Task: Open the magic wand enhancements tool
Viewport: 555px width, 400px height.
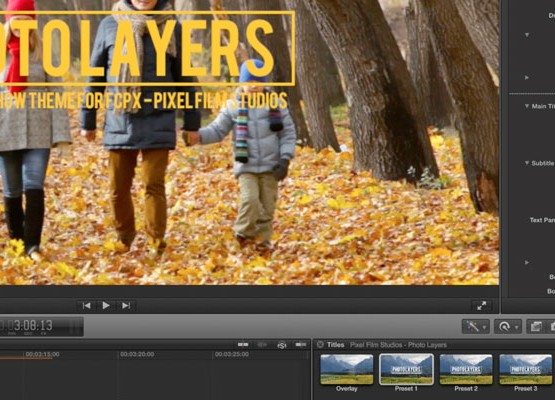Action: 472,326
